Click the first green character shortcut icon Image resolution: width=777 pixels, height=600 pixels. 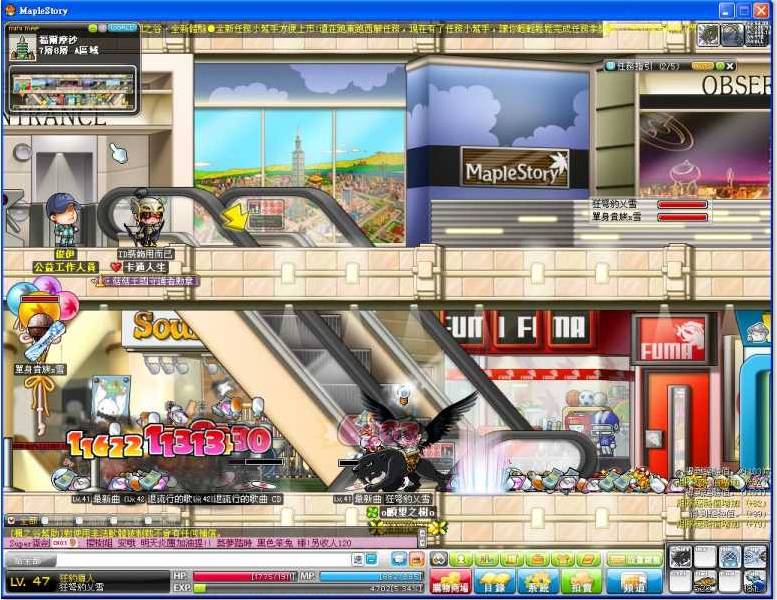[x=461, y=560]
